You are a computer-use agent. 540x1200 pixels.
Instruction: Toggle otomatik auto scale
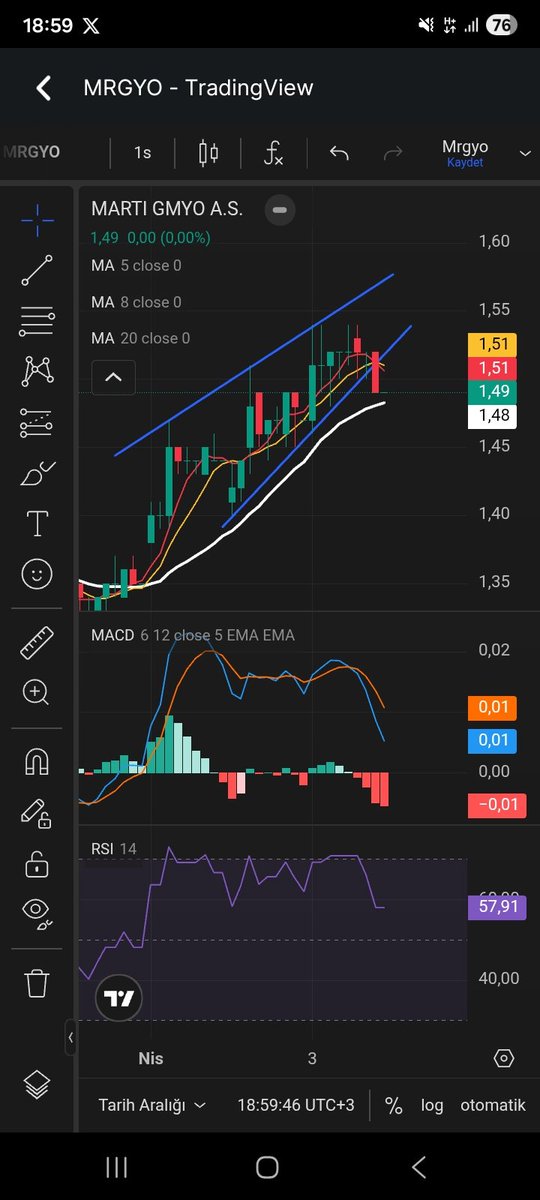pos(493,1105)
